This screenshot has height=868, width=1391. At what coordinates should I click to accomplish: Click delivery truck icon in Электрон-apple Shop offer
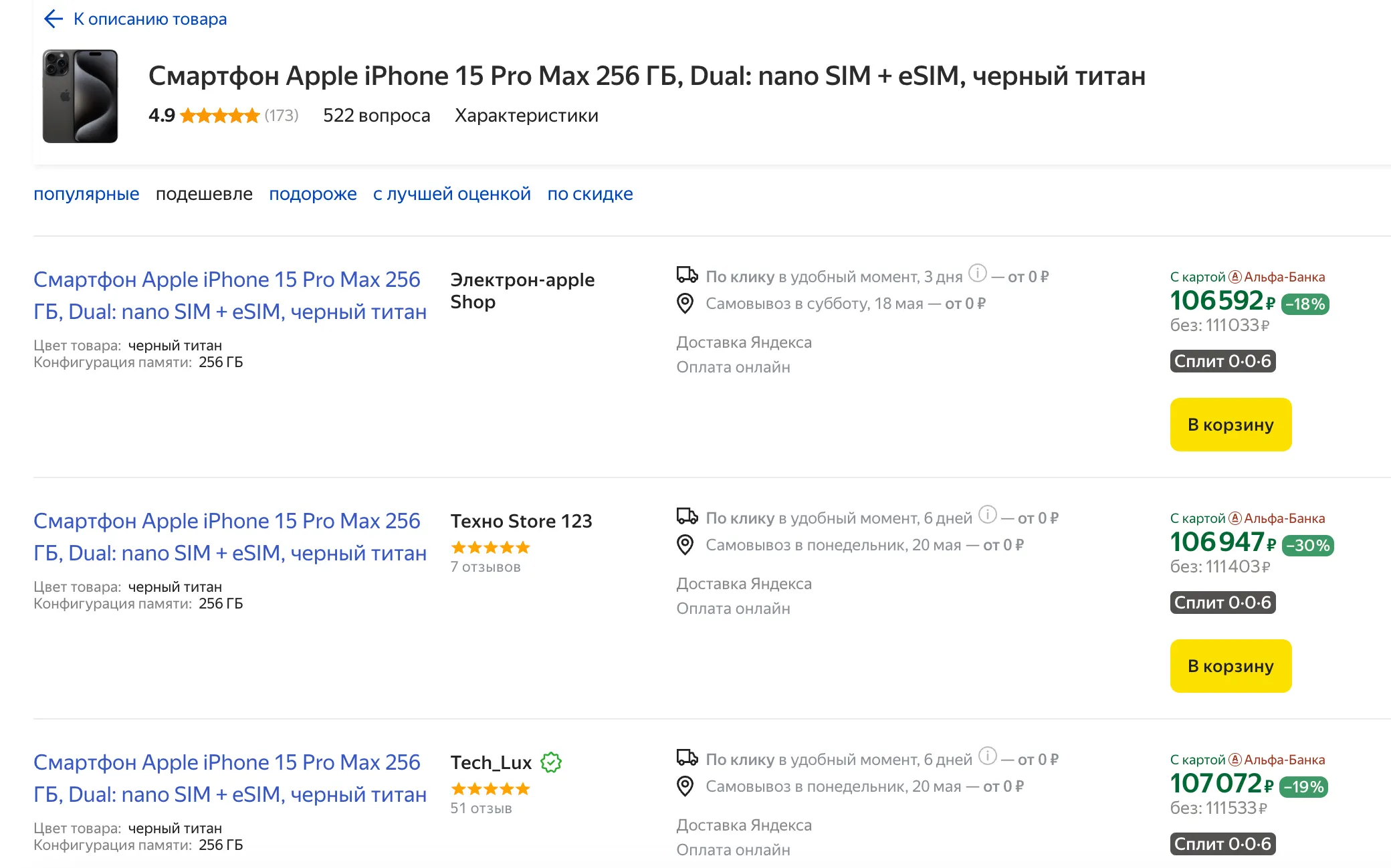687,275
